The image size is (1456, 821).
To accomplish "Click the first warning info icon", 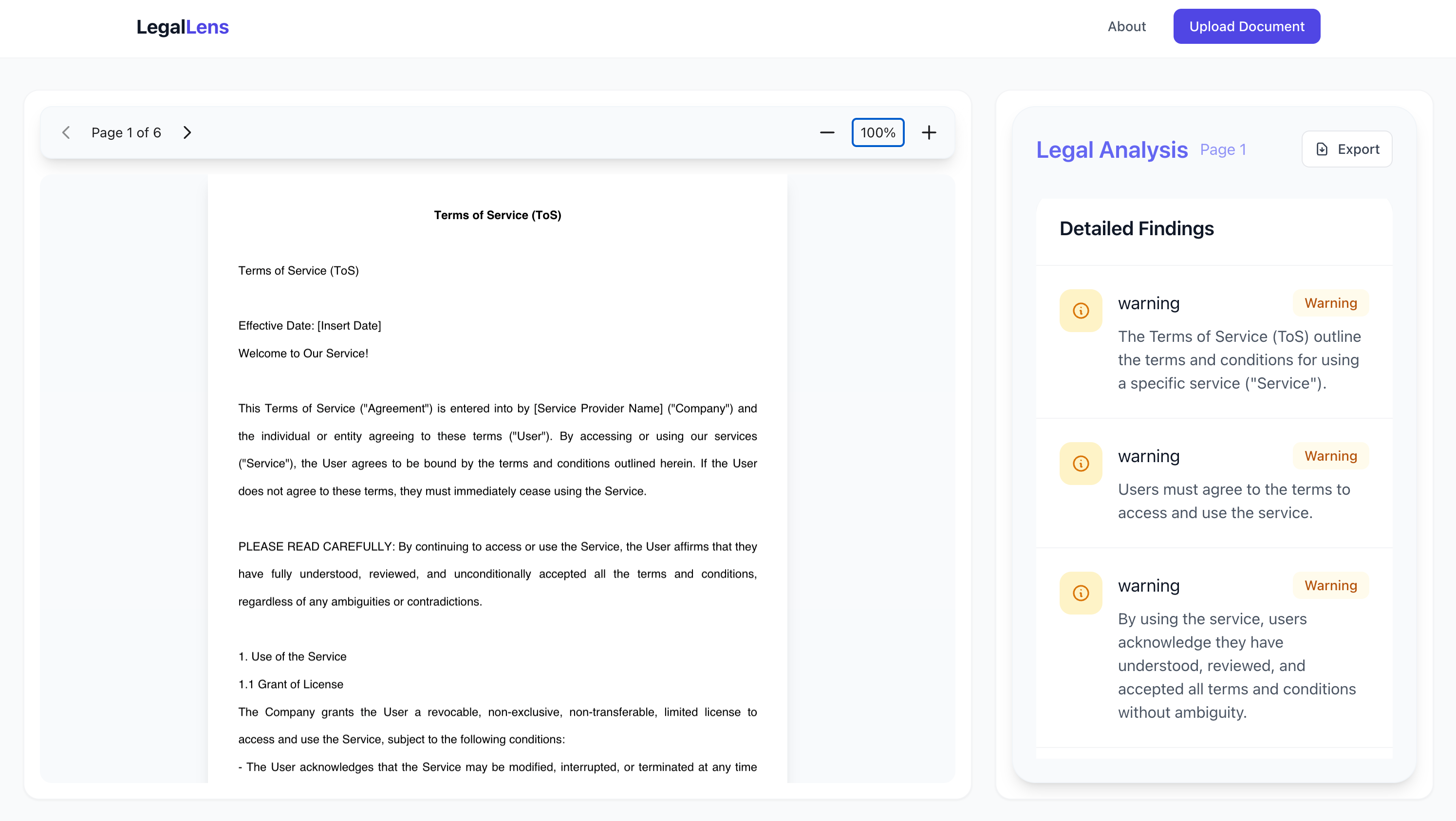I will click(1080, 310).
